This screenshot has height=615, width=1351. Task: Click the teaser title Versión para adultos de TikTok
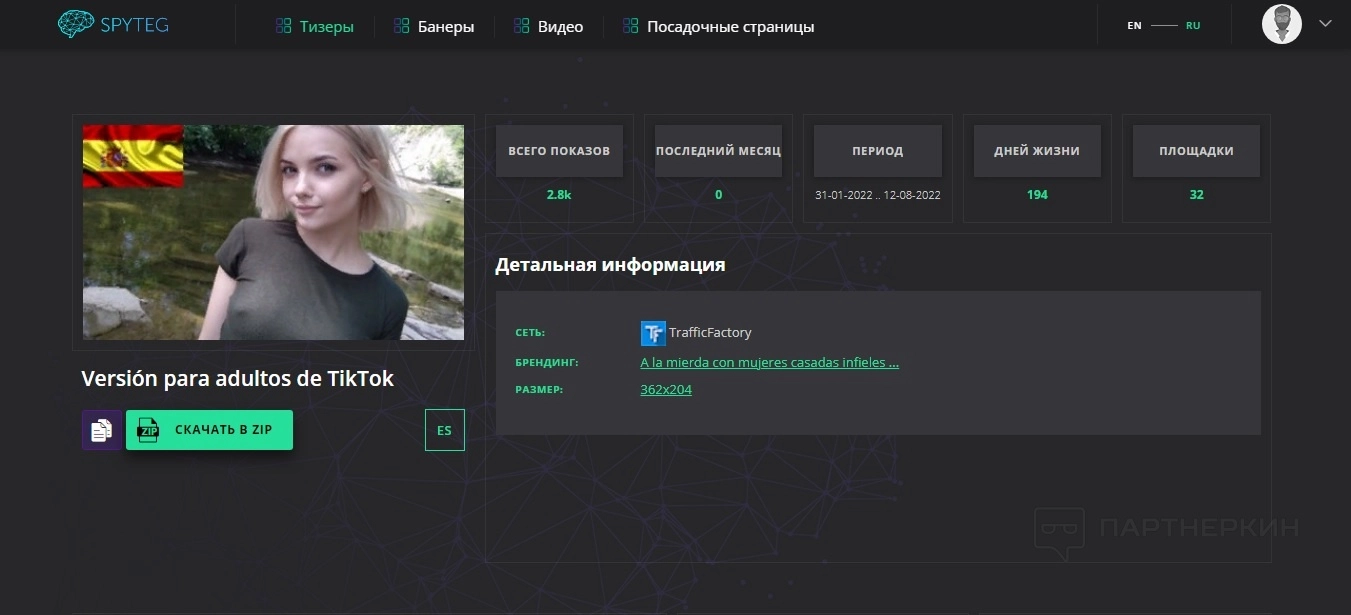[238, 379]
